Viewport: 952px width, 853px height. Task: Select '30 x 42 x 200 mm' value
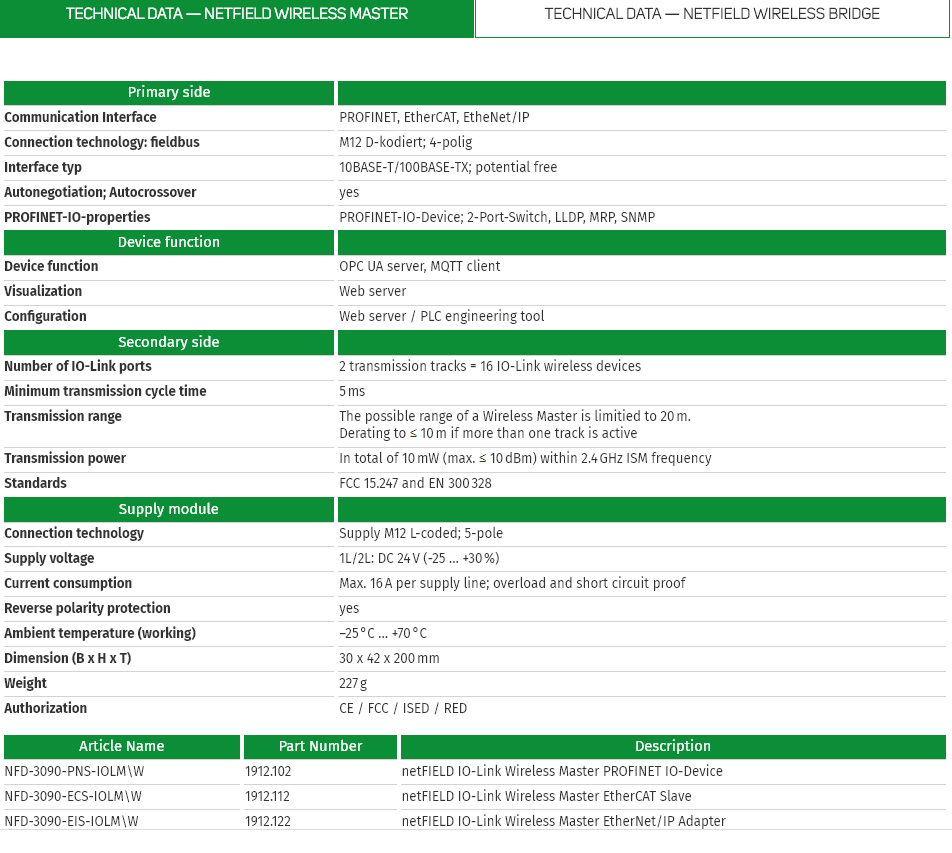tap(389, 658)
